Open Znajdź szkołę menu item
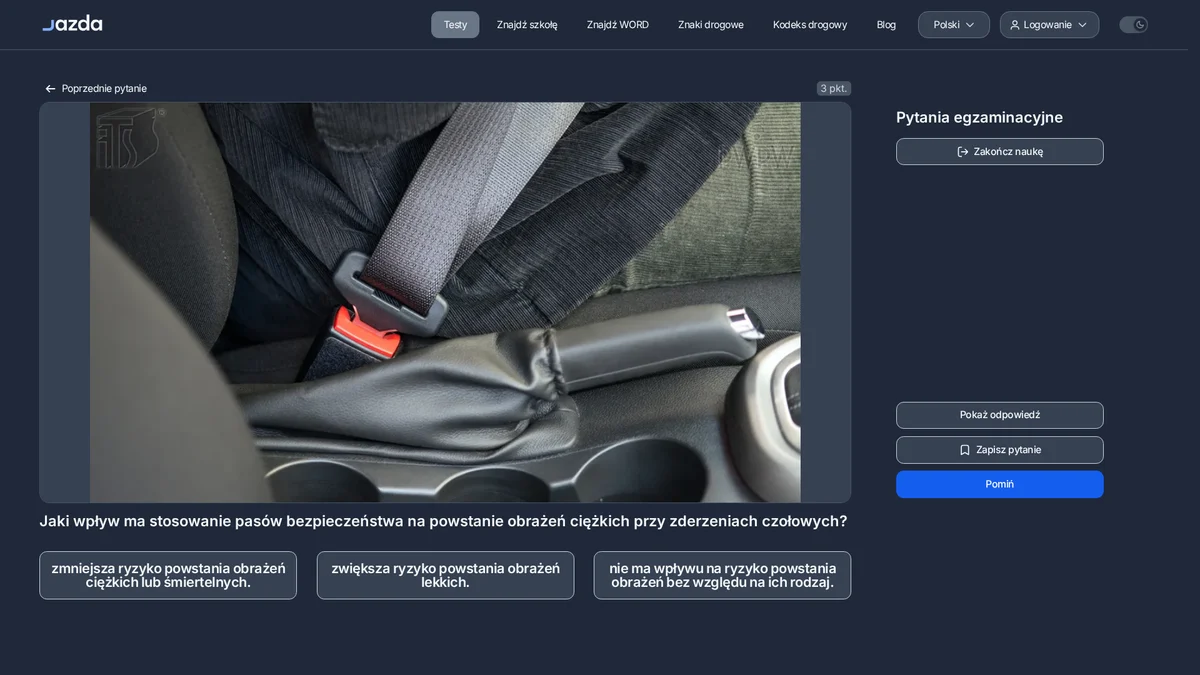 tap(527, 25)
